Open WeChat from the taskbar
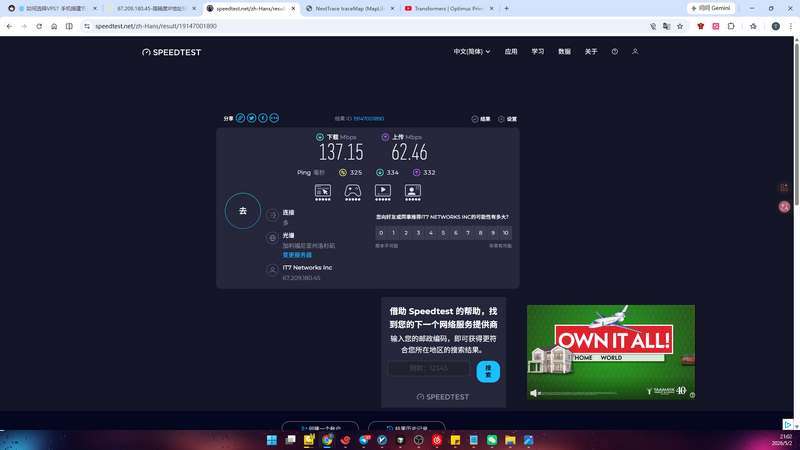The image size is (800, 450). click(492, 440)
